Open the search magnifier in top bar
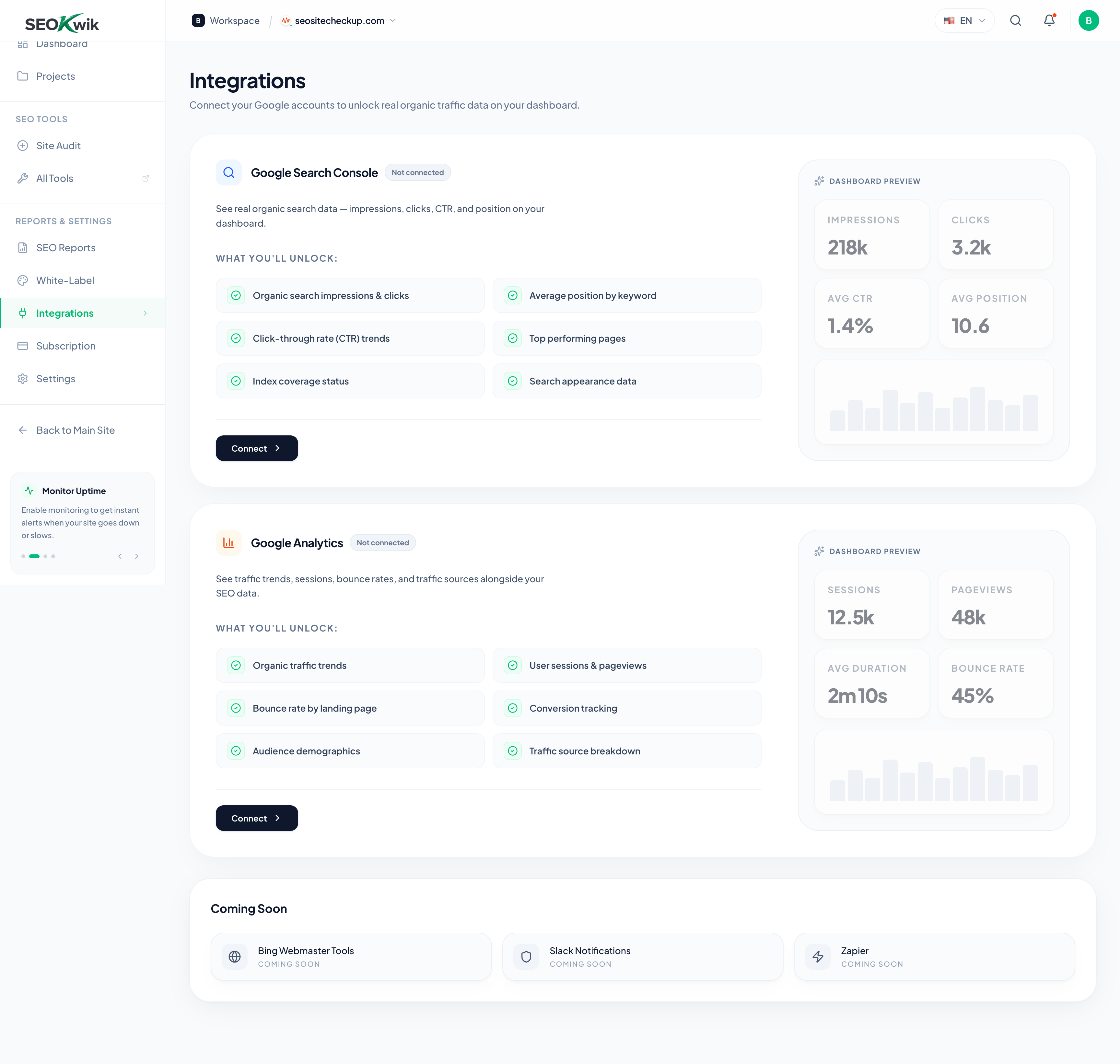The height and width of the screenshot is (1064, 1120). (1015, 21)
